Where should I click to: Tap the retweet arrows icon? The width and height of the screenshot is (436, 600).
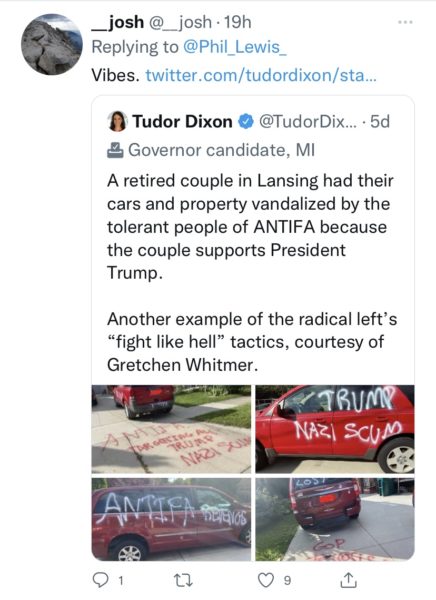[x=183, y=580]
